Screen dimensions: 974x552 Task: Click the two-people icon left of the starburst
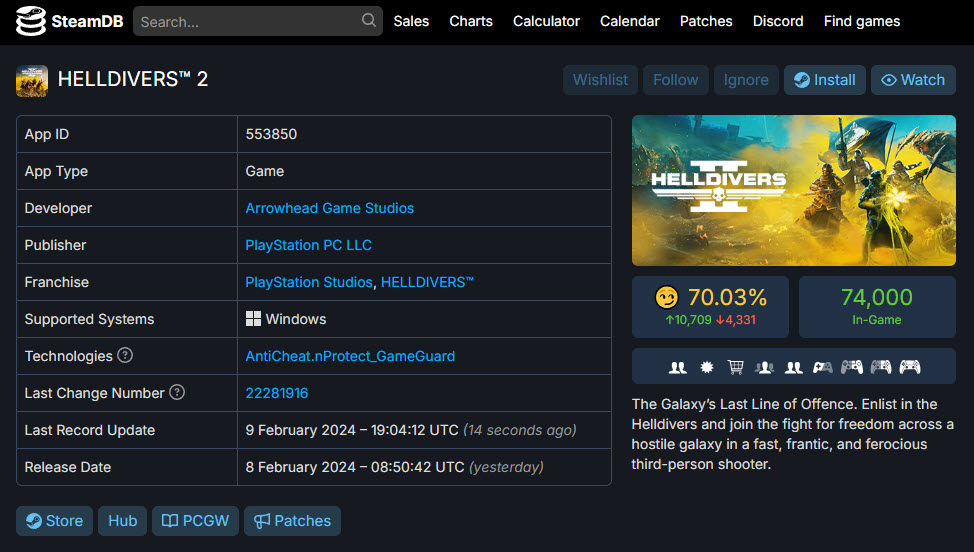click(x=678, y=368)
